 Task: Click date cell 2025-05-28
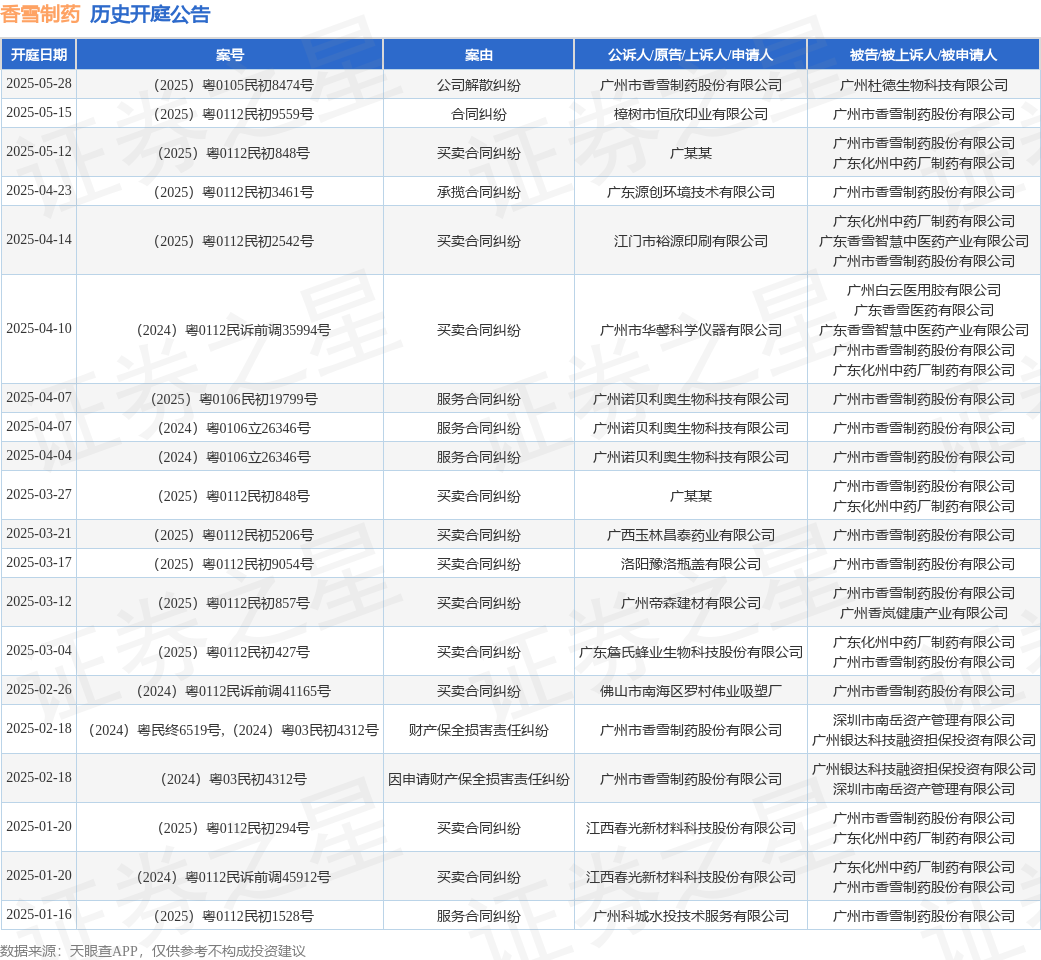(39, 84)
